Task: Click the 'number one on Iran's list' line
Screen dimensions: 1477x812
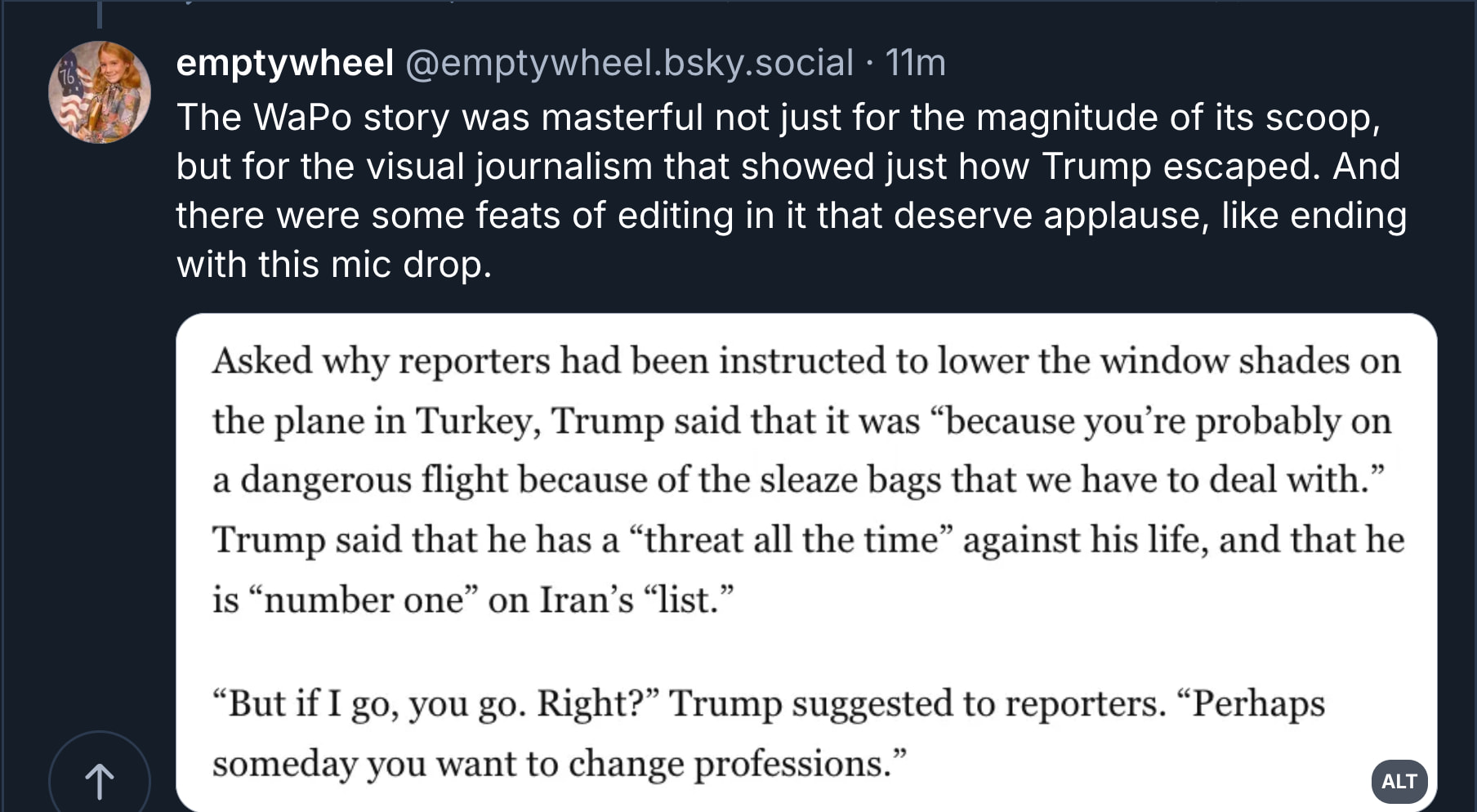Action: [x=473, y=600]
